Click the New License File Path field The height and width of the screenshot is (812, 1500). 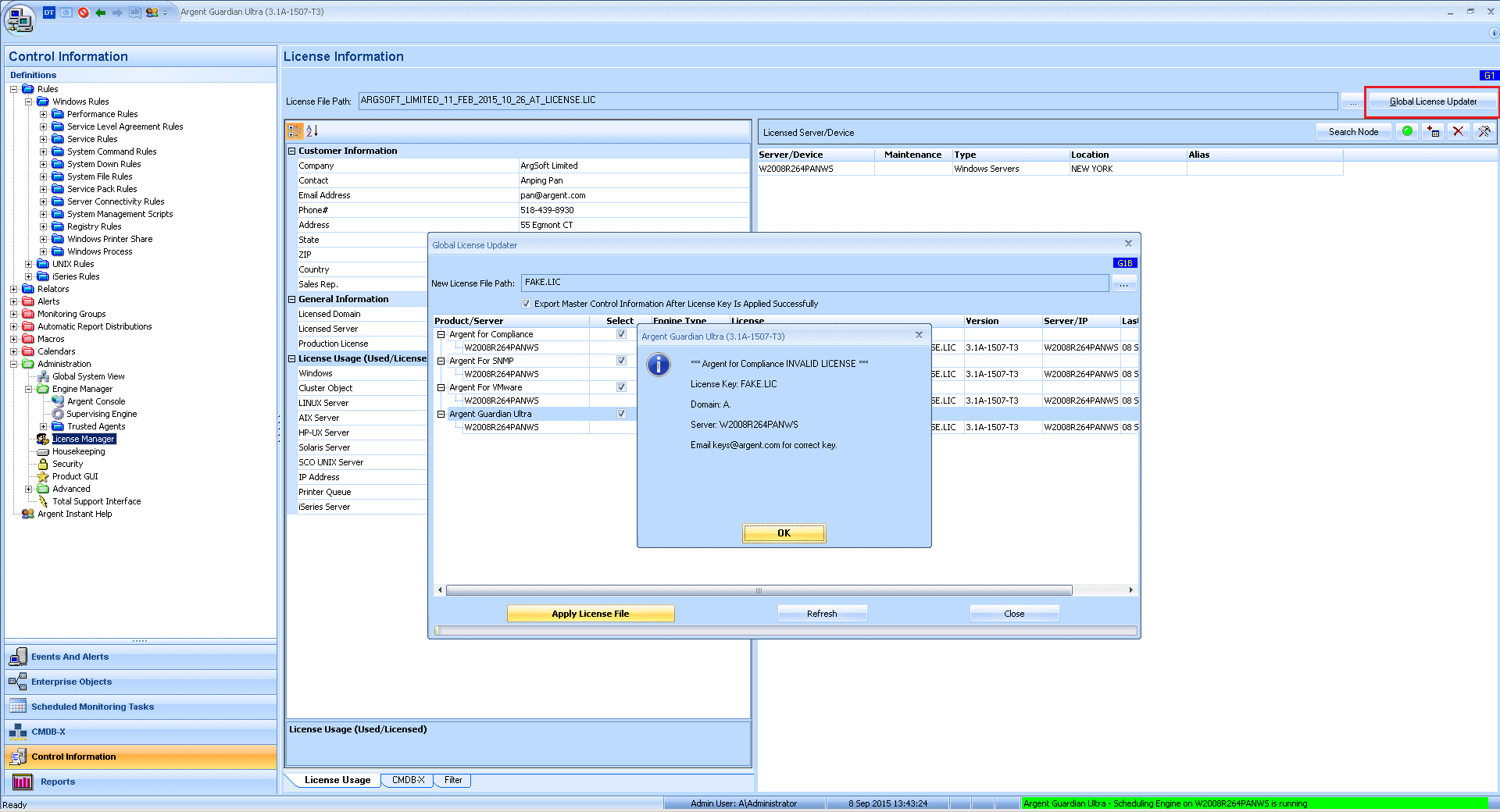(815, 283)
